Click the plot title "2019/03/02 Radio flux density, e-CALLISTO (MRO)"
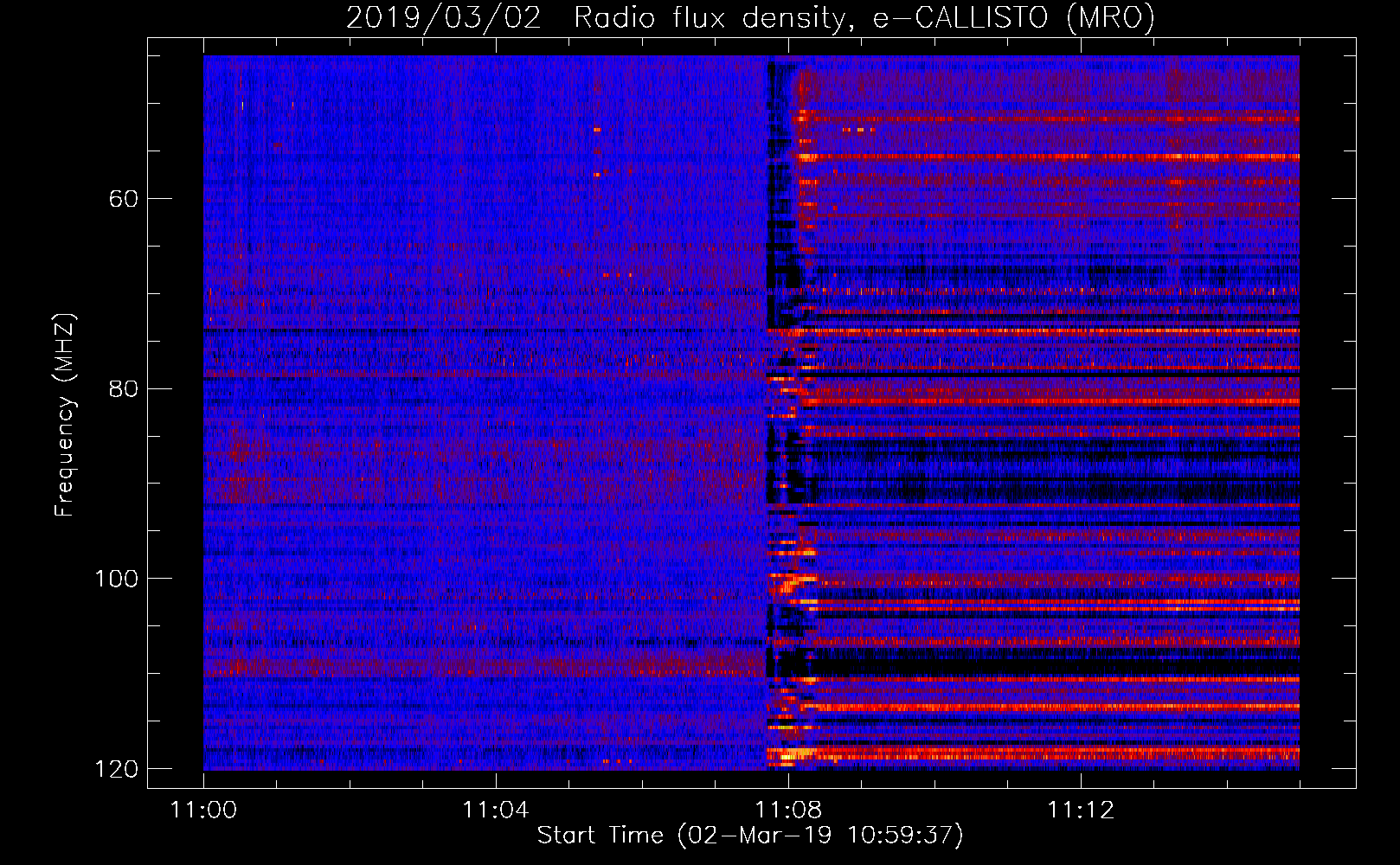 pos(750,17)
